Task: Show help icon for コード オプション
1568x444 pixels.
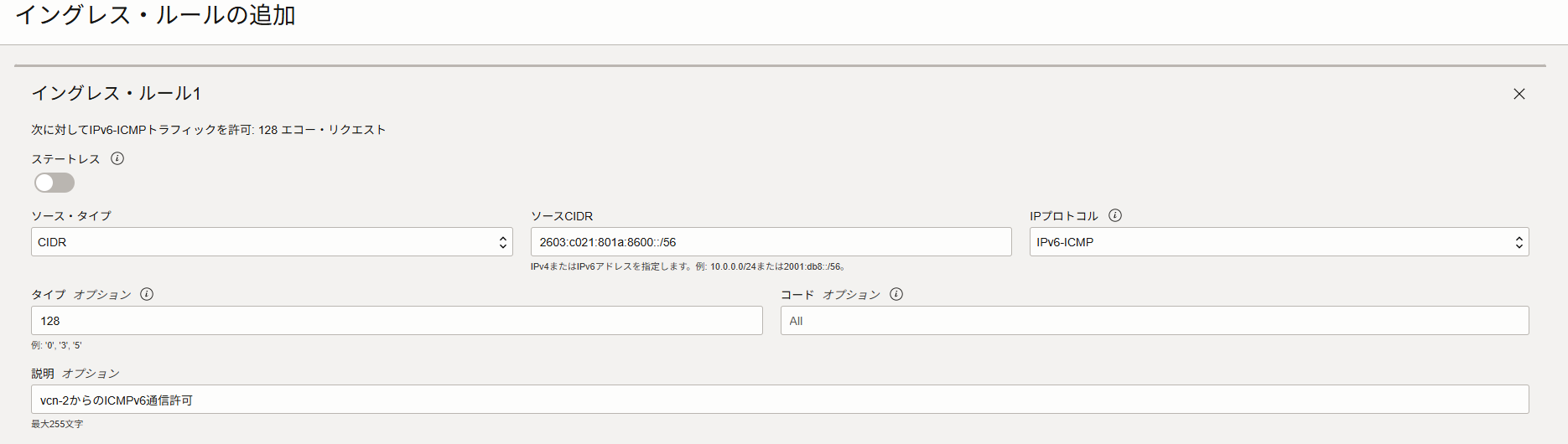Action: click(x=896, y=294)
